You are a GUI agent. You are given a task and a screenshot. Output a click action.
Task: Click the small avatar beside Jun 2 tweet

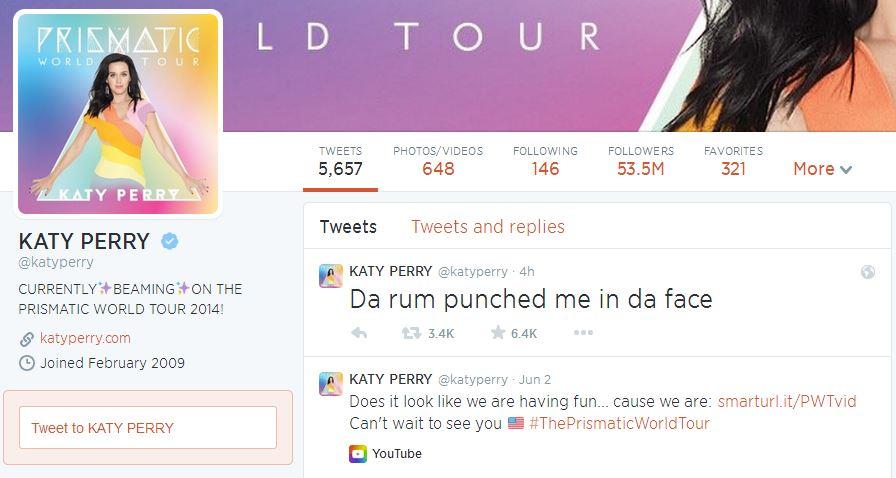[x=331, y=384]
